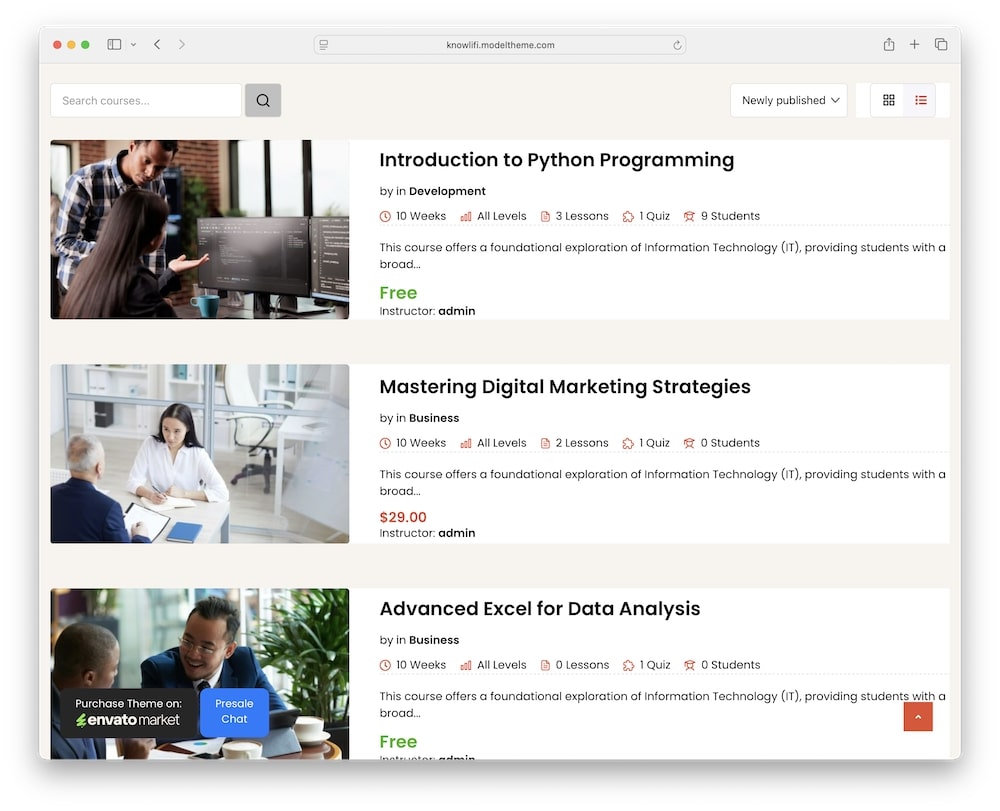Open the Share menu icon
Image resolution: width=1000 pixels, height=811 pixels.
888,45
